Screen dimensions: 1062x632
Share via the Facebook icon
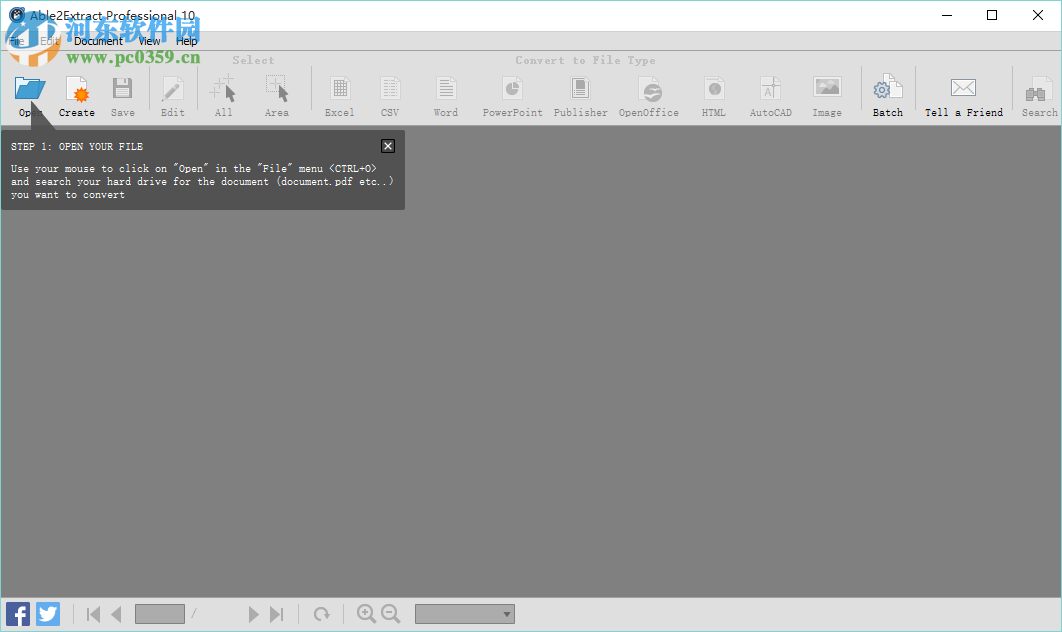[x=17, y=613]
